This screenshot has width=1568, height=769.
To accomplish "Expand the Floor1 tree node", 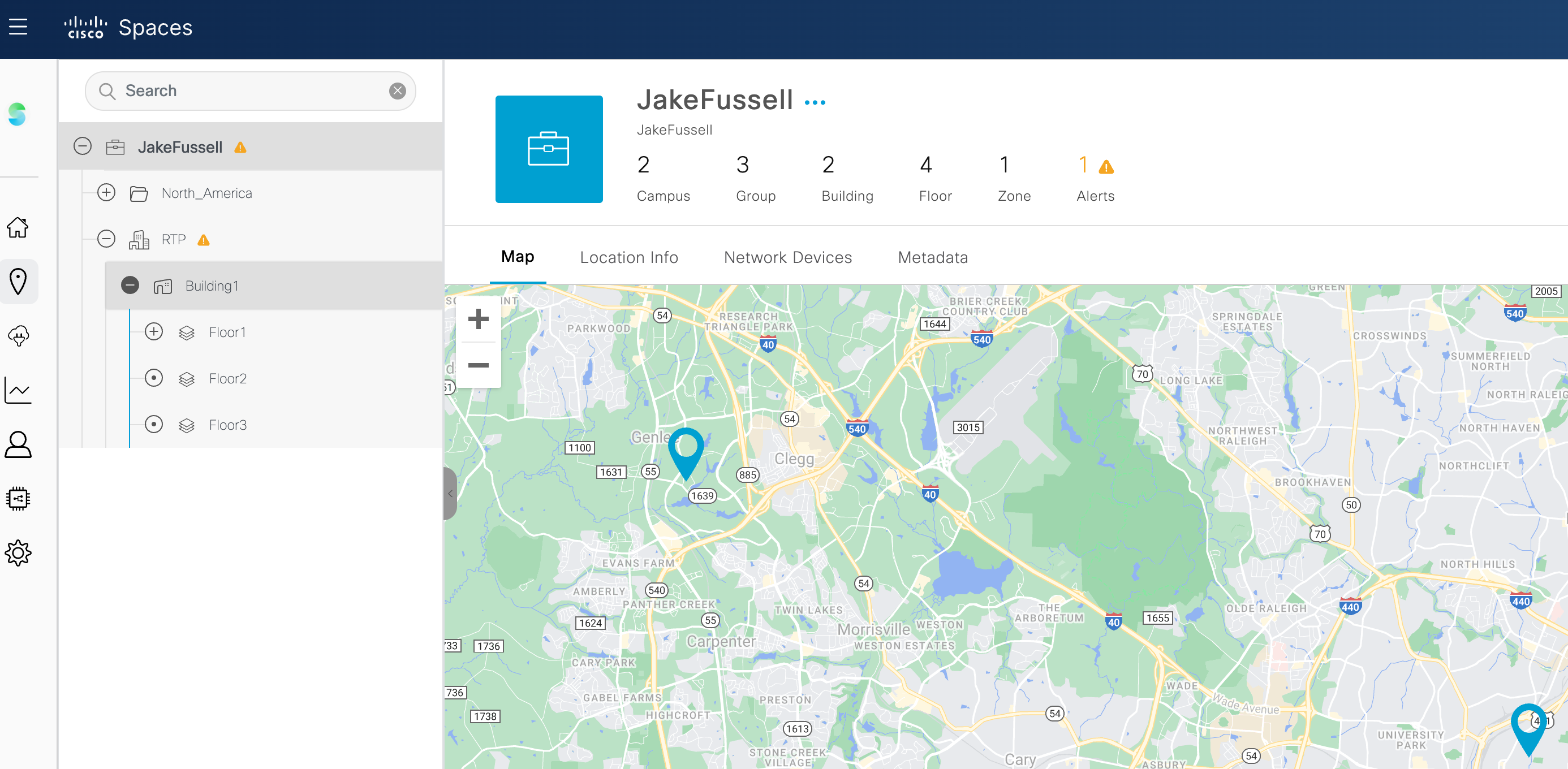I will [154, 331].
